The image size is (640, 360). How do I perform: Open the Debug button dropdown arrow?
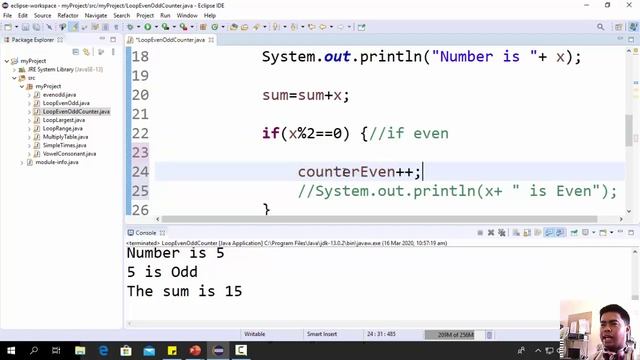138,27
